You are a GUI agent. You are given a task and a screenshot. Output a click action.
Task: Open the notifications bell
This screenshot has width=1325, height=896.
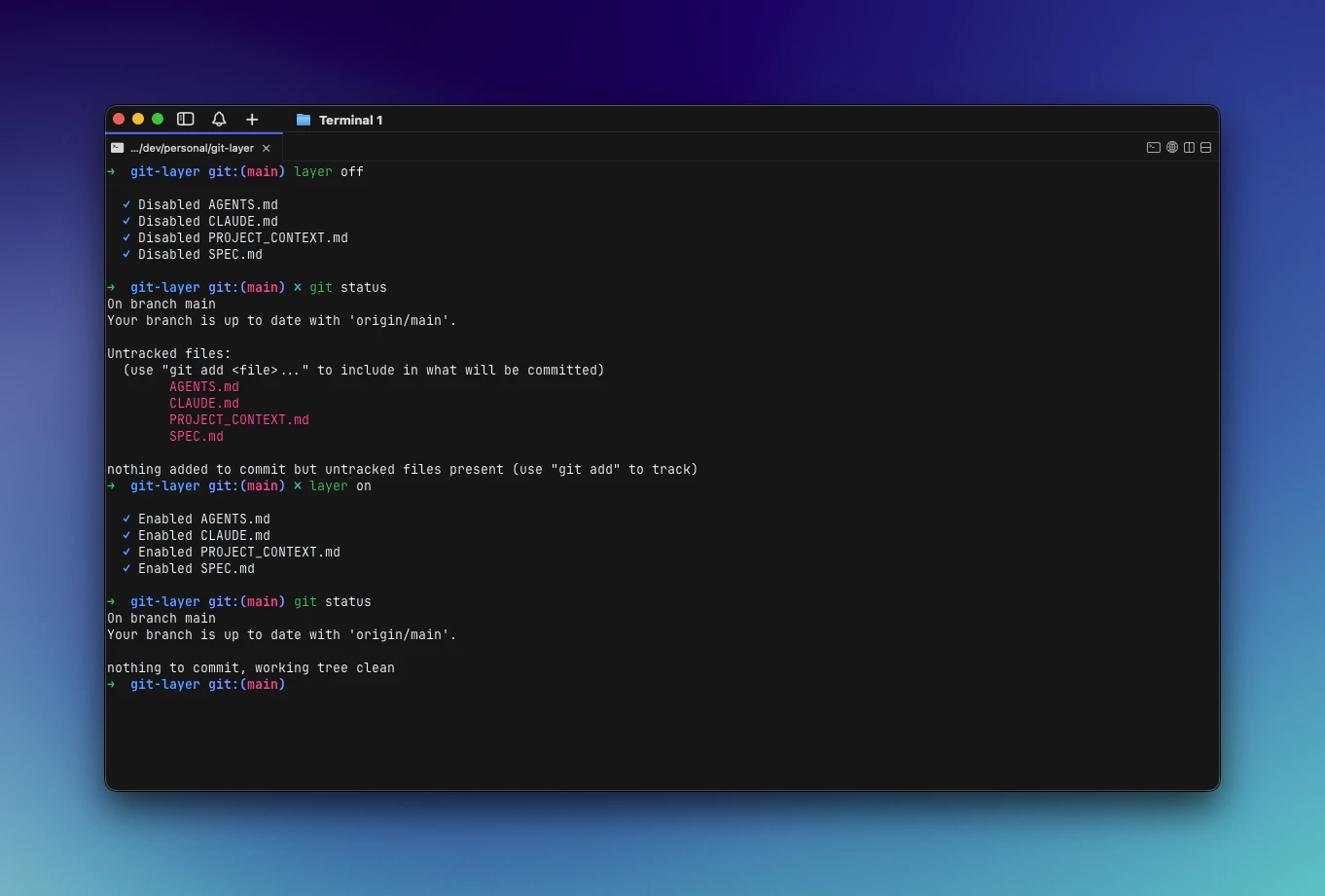[x=219, y=119]
